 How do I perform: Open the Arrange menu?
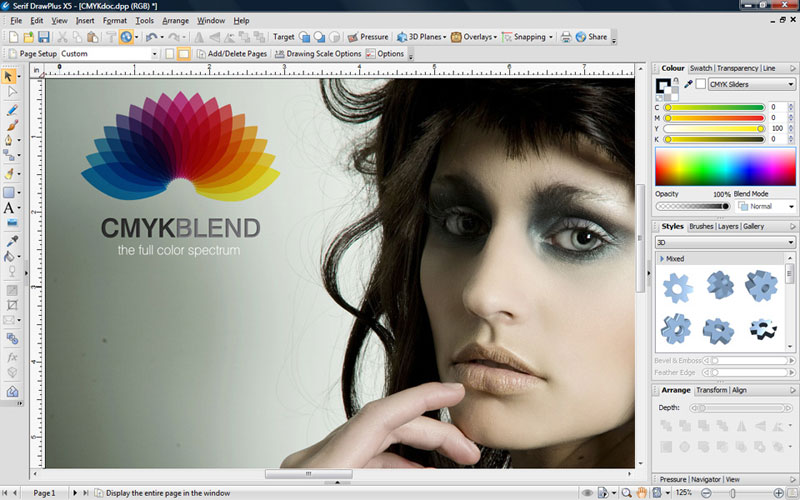[175, 20]
